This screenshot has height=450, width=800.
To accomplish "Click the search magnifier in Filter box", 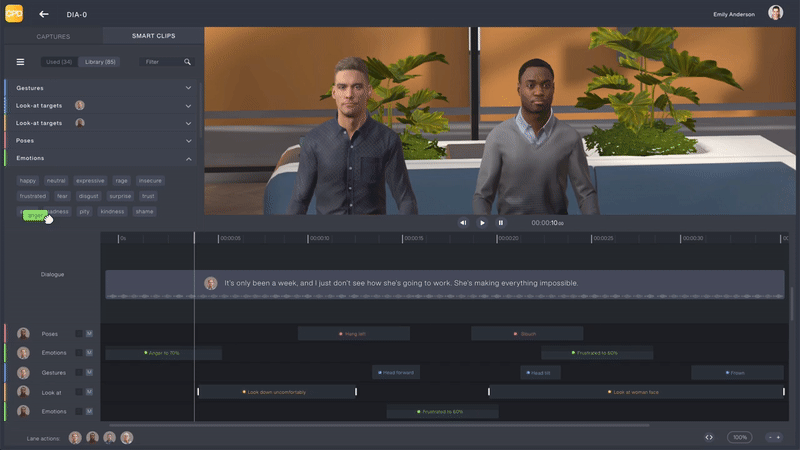I will click(187, 62).
